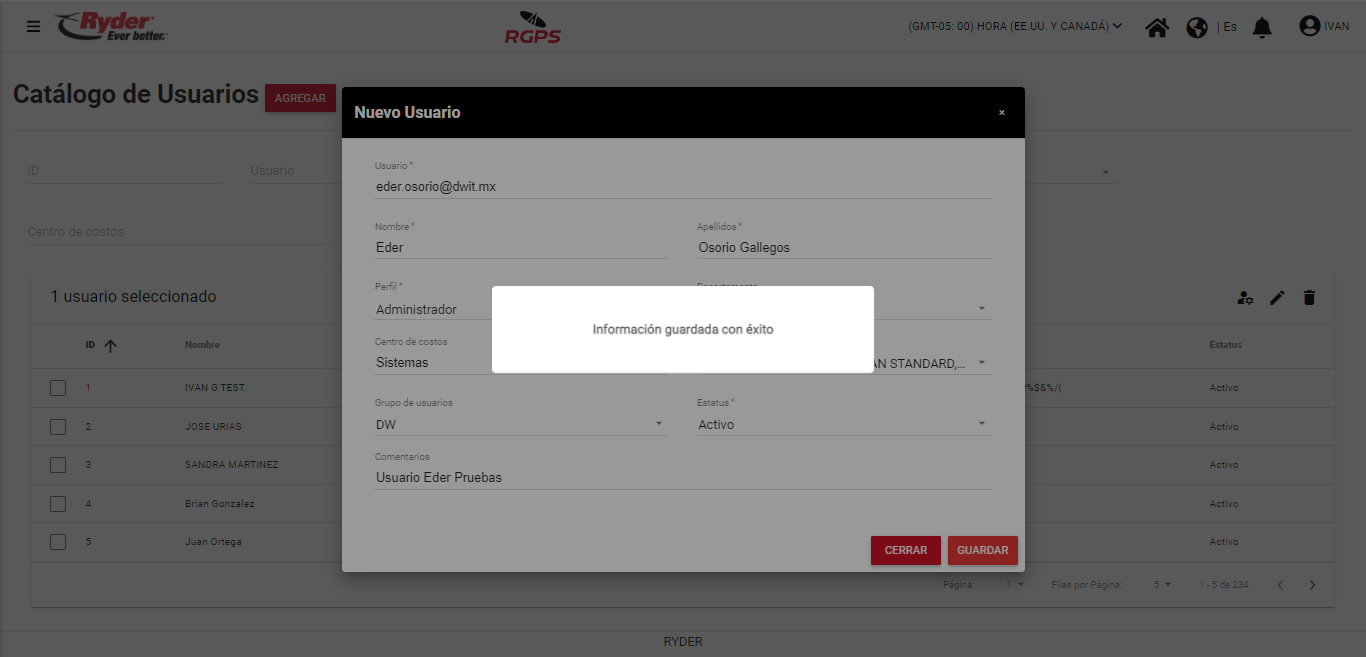
Task: Click the globe language icon
Action: click(x=1197, y=27)
